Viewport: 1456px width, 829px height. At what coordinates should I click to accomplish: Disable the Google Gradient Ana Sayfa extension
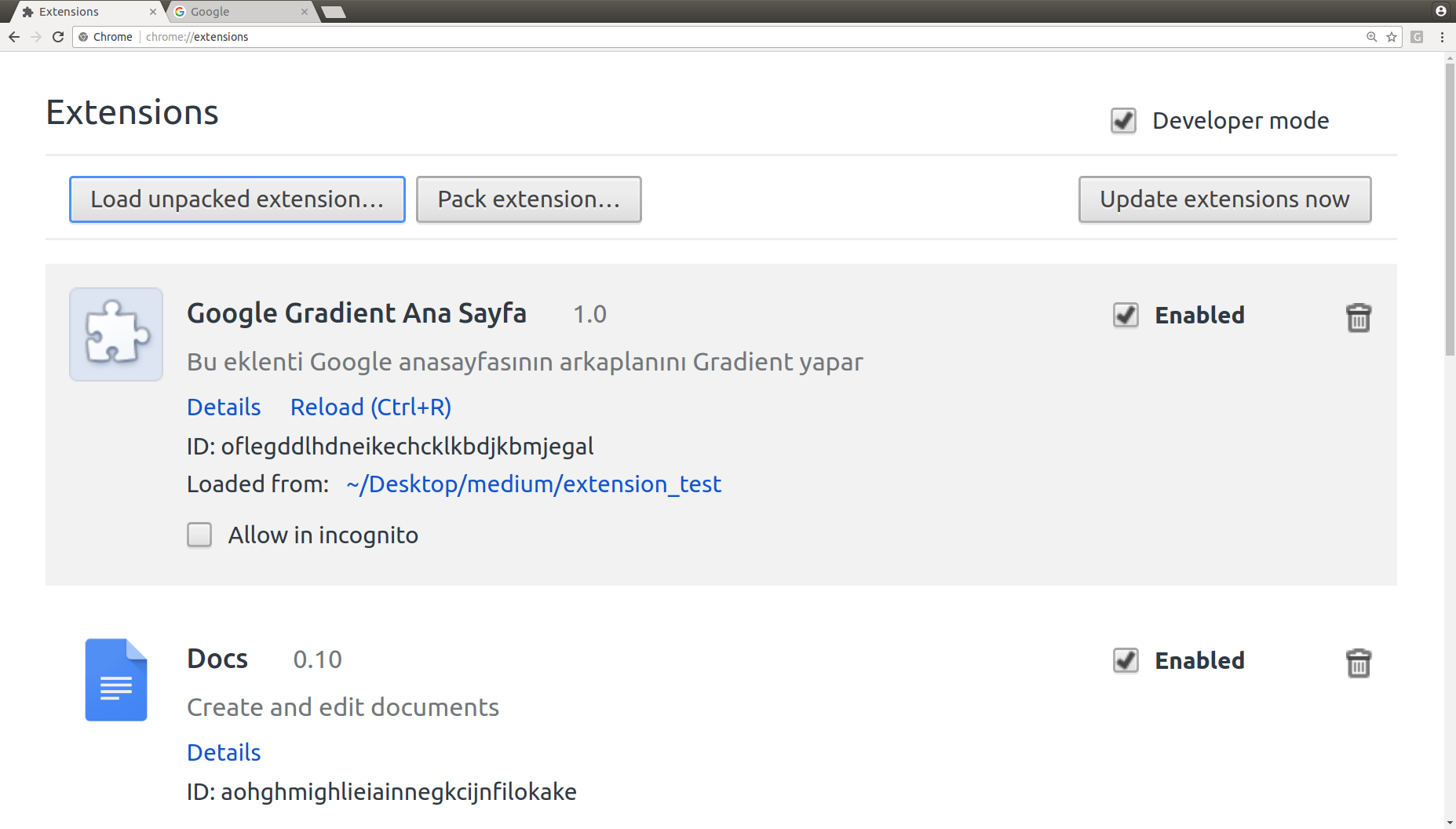1126,315
